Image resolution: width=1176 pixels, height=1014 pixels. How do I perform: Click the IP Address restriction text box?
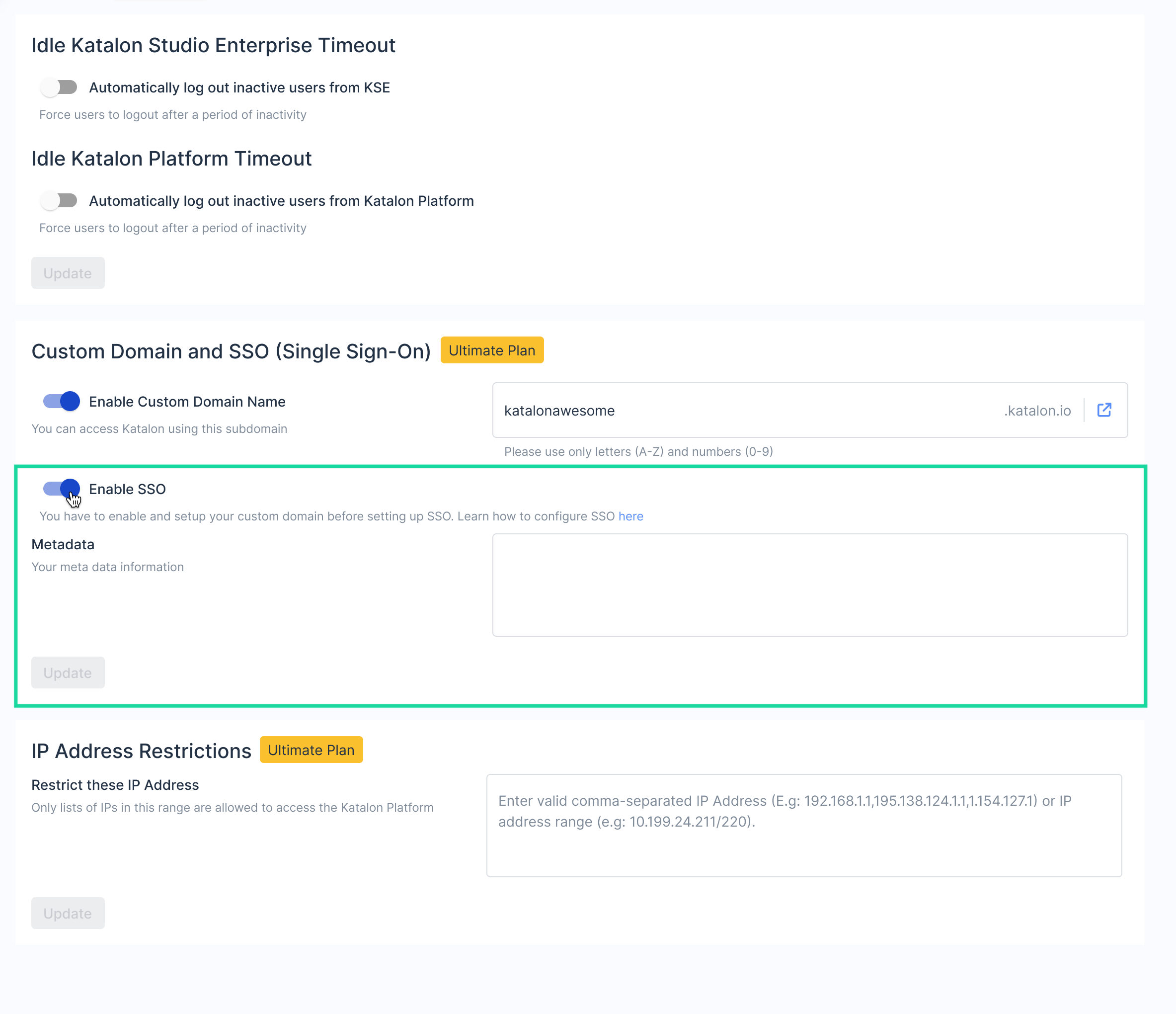(x=804, y=826)
